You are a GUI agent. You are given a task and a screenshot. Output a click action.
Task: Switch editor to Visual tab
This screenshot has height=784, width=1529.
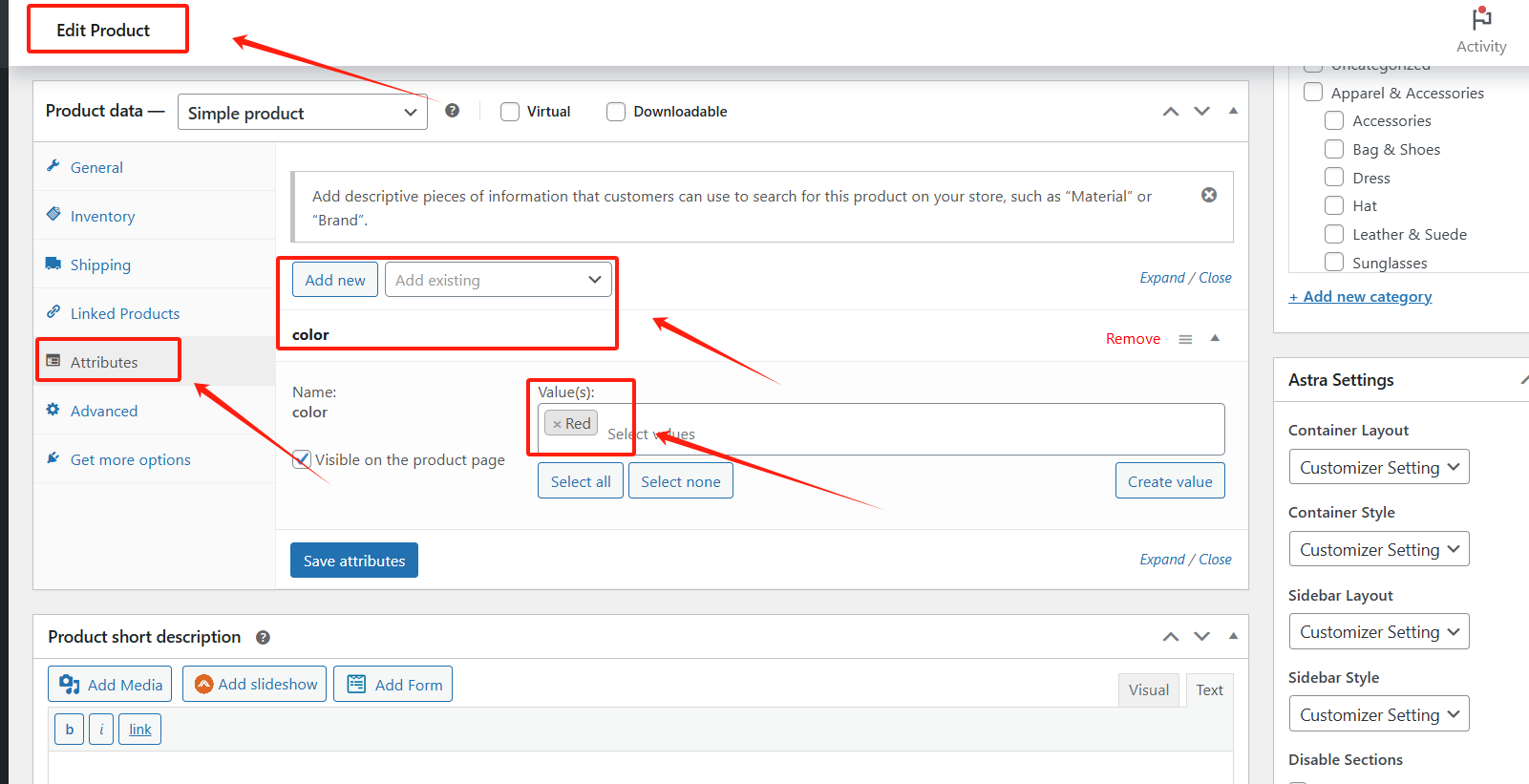pos(1149,689)
